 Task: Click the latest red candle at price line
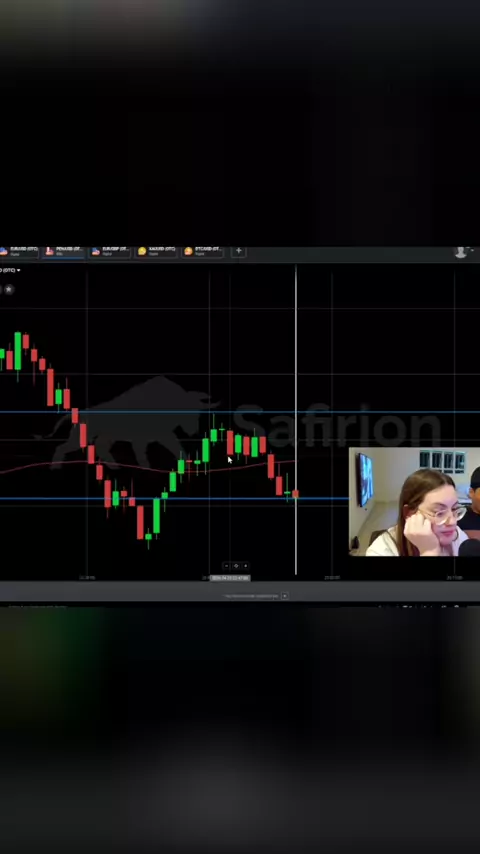coord(295,494)
